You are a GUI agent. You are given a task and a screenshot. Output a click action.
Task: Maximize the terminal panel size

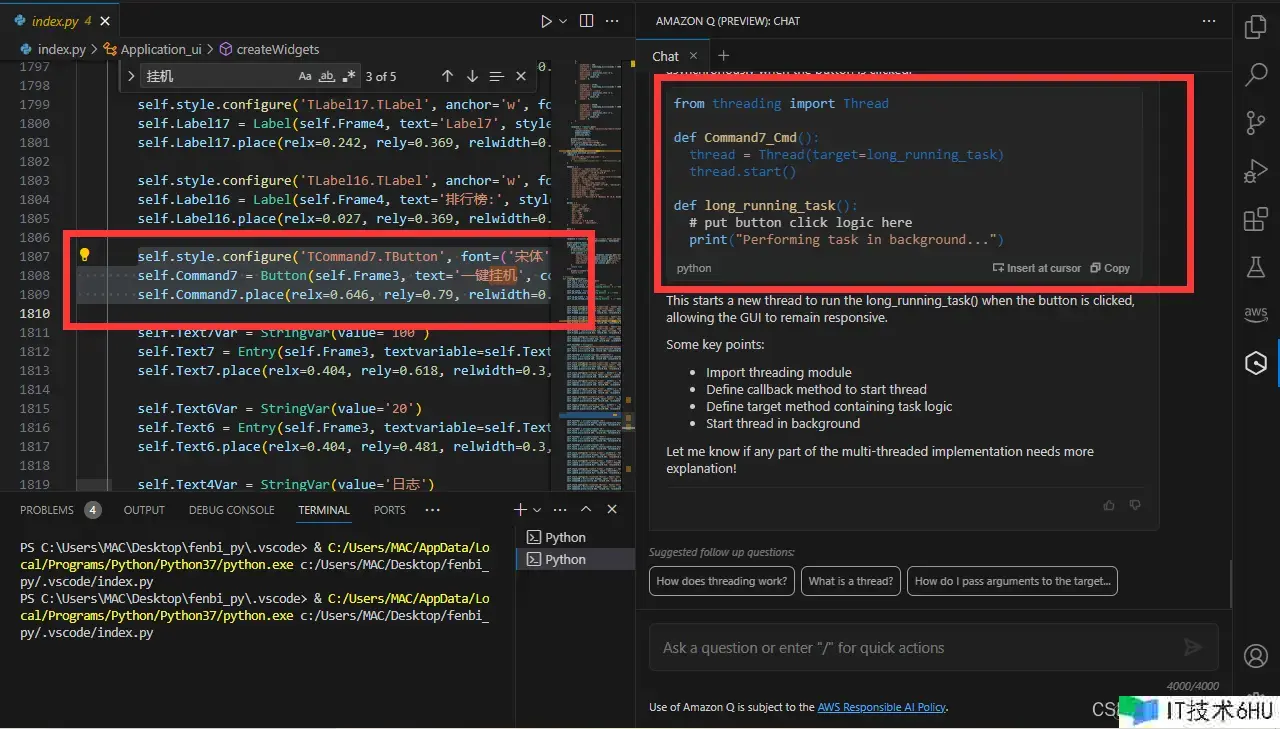pyautogui.click(x=586, y=510)
